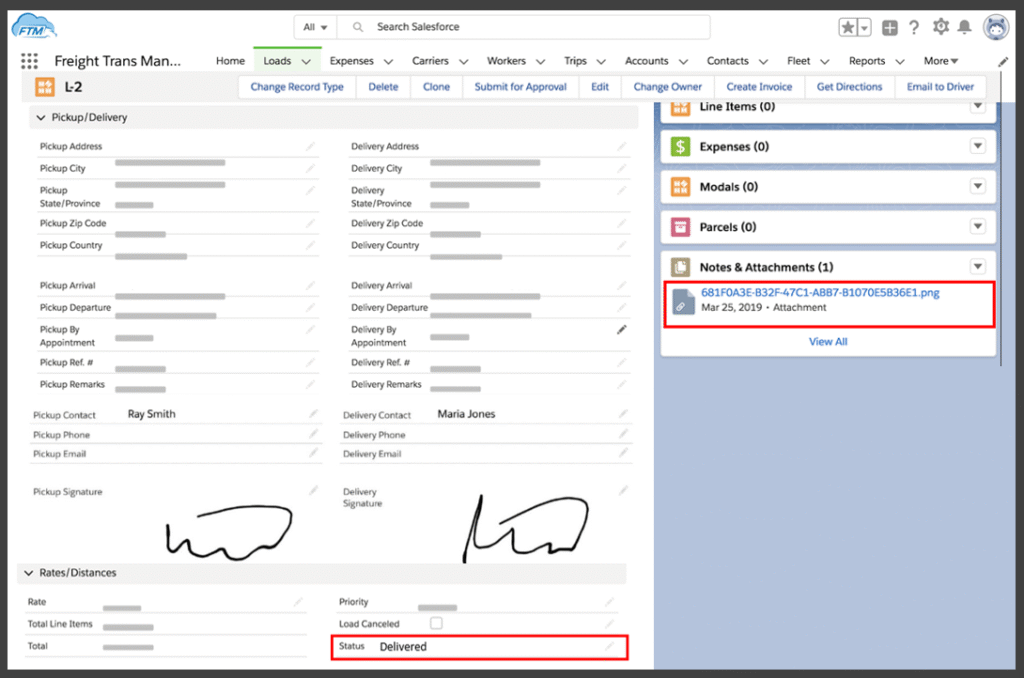The width and height of the screenshot is (1024, 678).
Task: Open the App Launcher grid icon
Action: [28, 61]
